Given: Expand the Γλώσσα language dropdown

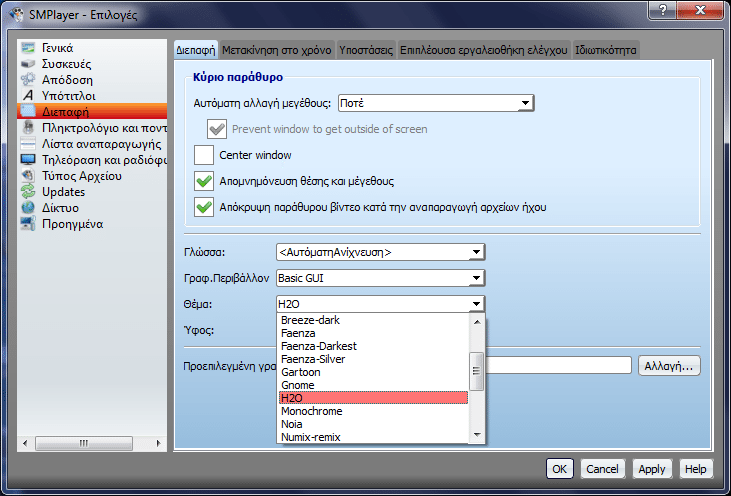Looking at the screenshot, I should point(379,252).
